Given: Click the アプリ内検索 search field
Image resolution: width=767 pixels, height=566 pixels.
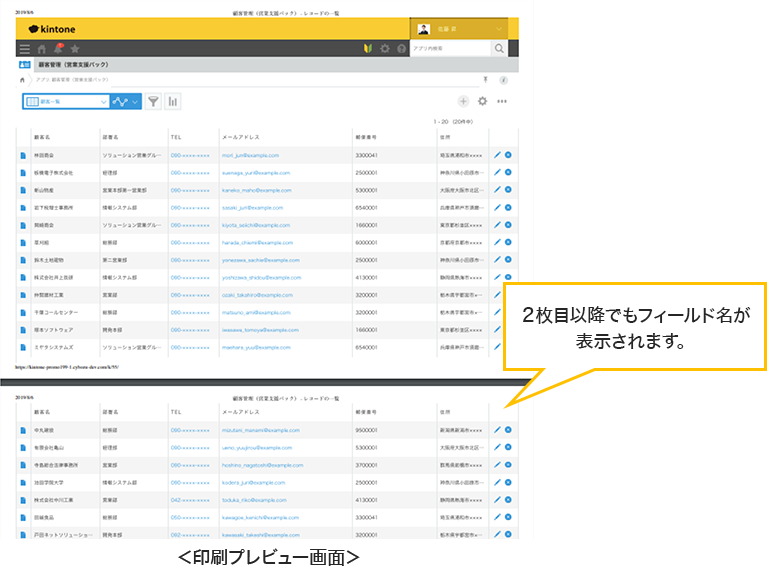Looking at the screenshot, I should click(x=451, y=48).
